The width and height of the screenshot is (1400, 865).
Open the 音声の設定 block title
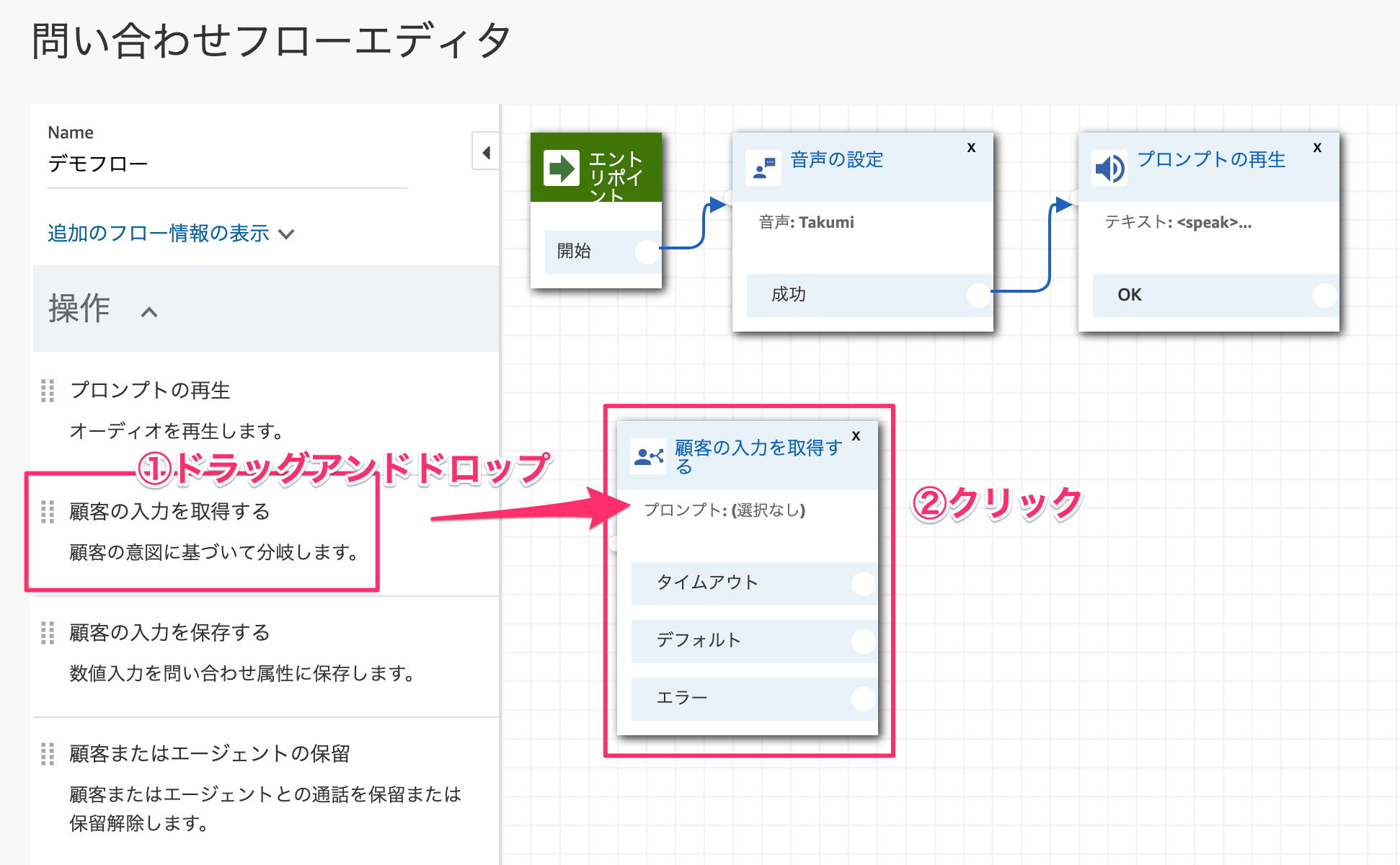[x=836, y=159]
